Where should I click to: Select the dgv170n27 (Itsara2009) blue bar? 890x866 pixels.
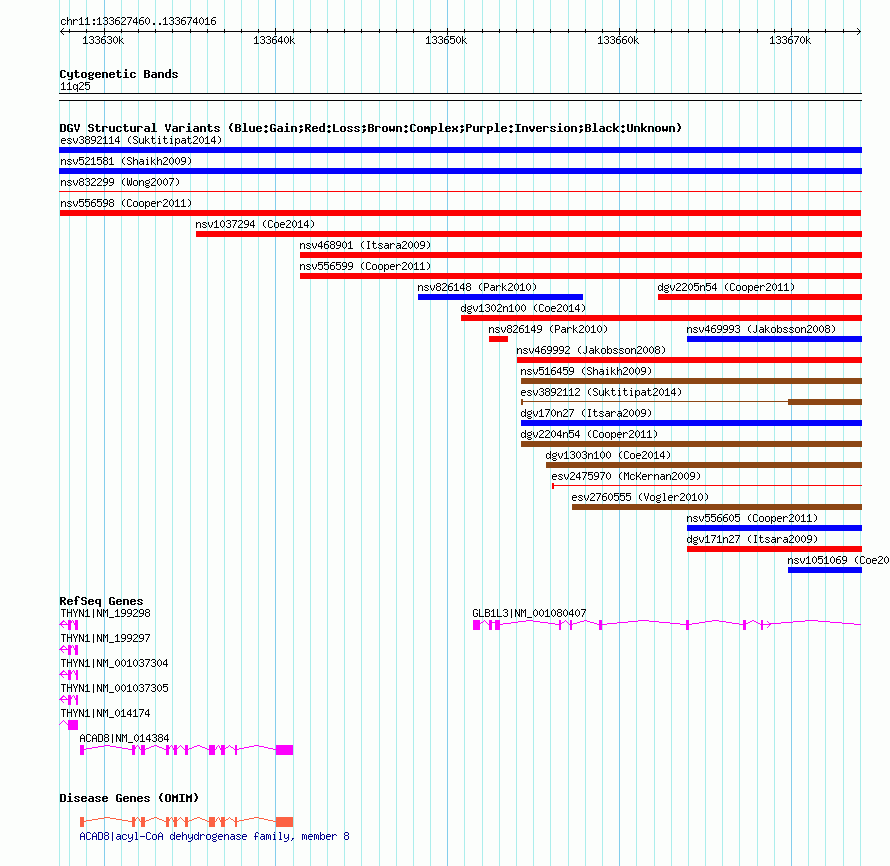coord(691,423)
